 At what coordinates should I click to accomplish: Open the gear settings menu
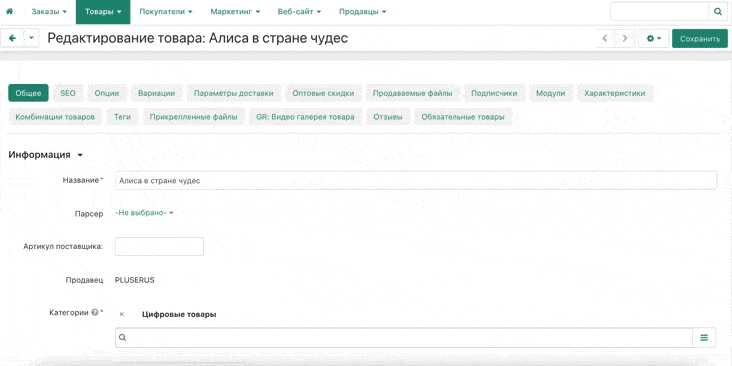click(654, 39)
